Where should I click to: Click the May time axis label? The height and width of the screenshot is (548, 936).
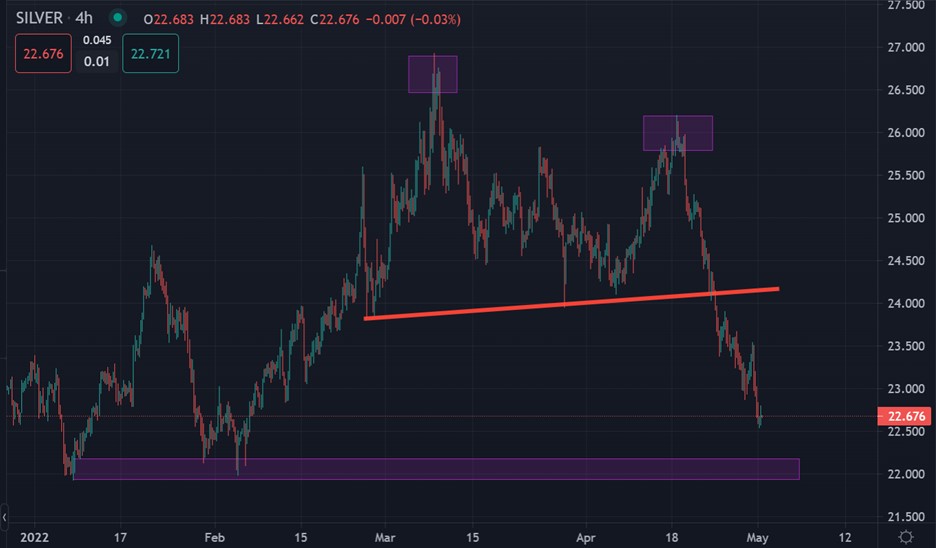click(757, 537)
